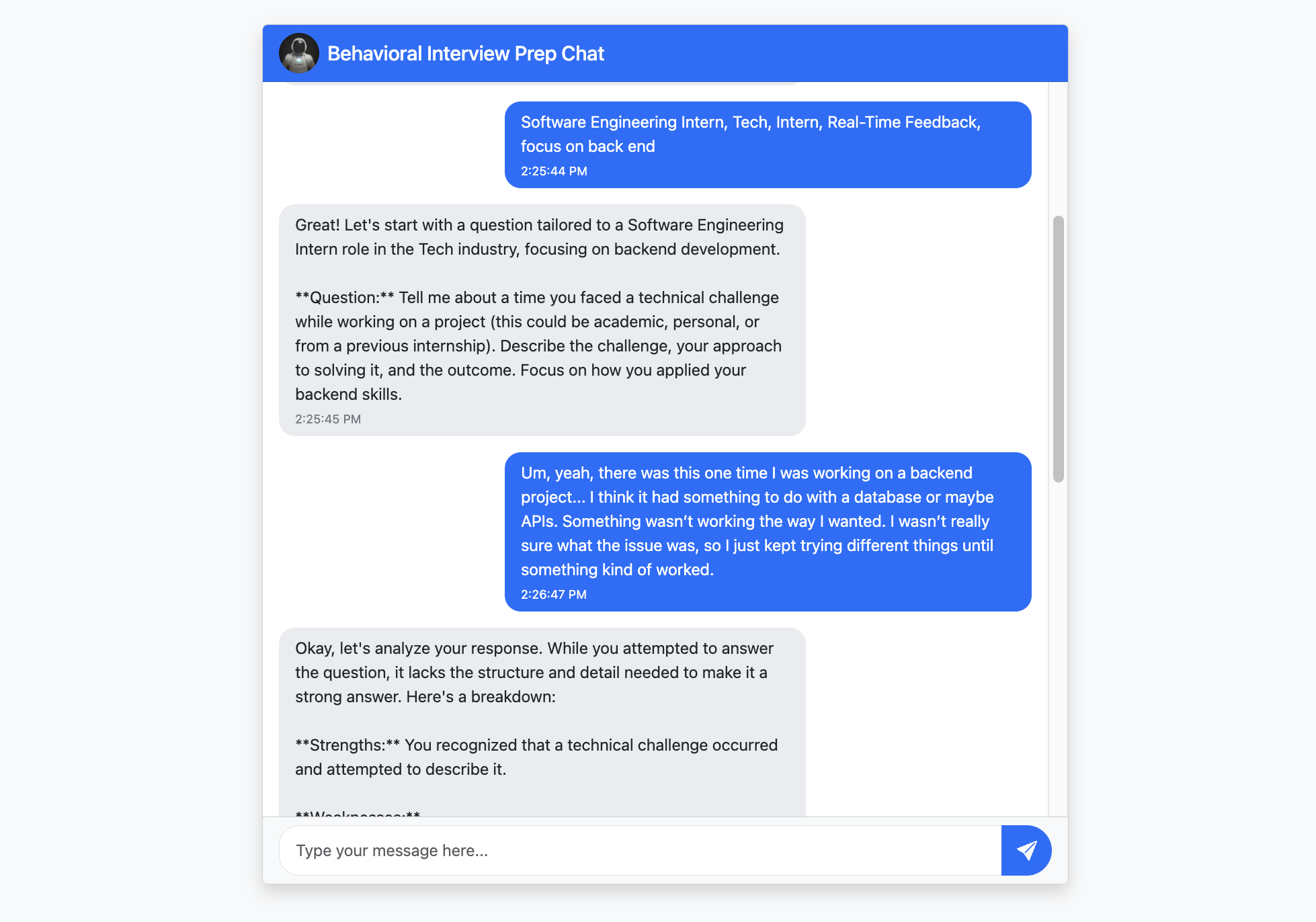1316x922 pixels.
Task: Click the chat scrollbar thumb
Action: coord(1058,349)
